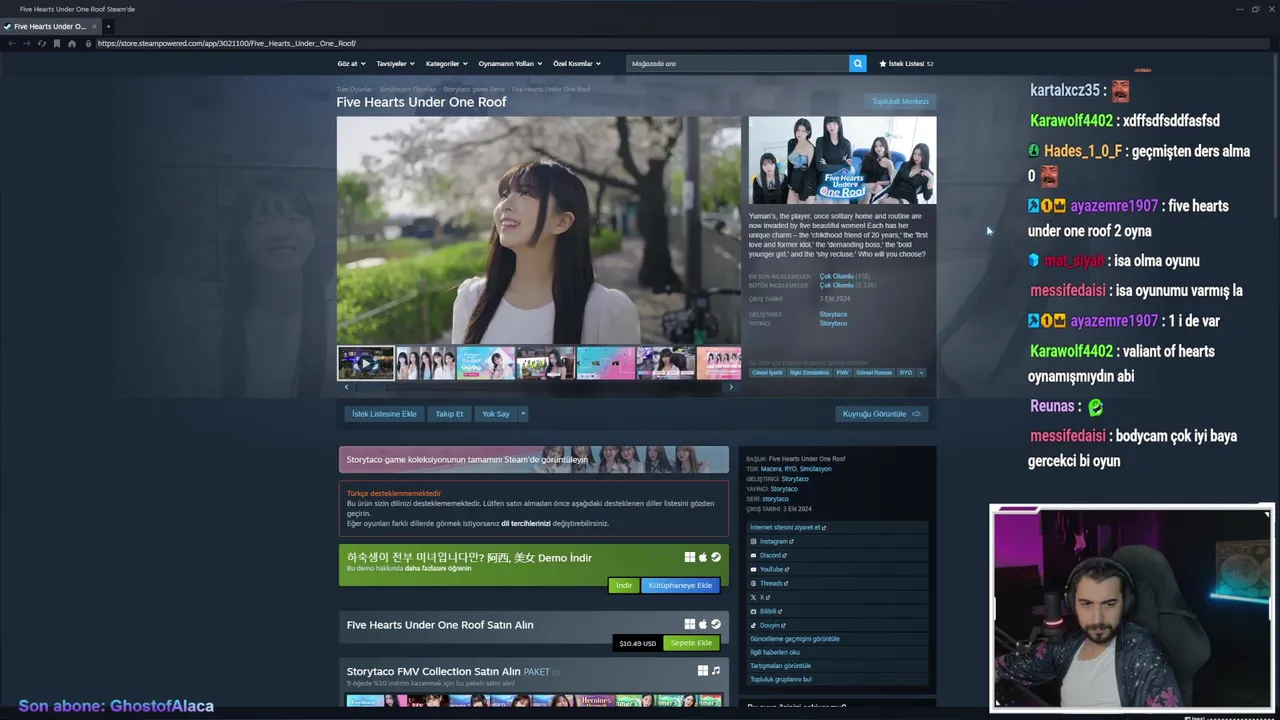Image resolution: width=1280 pixels, height=720 pixels.
Task: Open the dropdown arrow next to Yok Say
Action: tap(522, 414)
